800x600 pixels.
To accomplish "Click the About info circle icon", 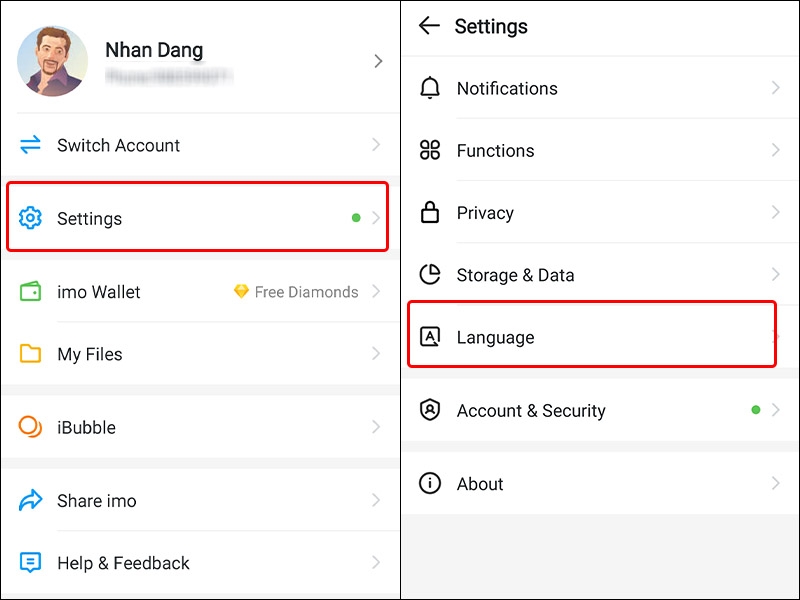I will [430, 483].
